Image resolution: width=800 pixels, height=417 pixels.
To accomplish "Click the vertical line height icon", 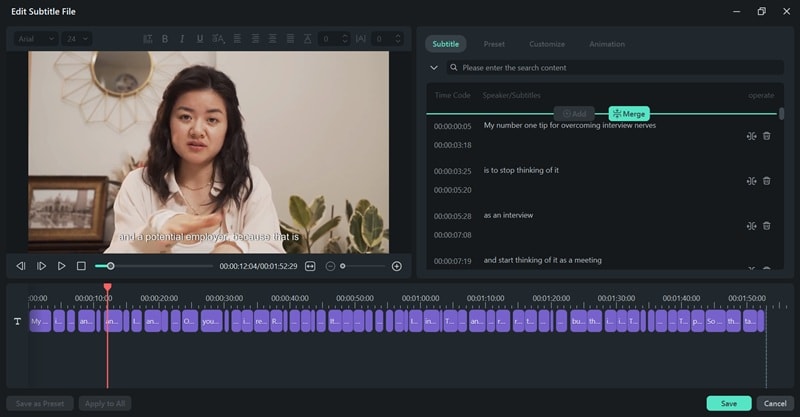I will pos(307,39).
